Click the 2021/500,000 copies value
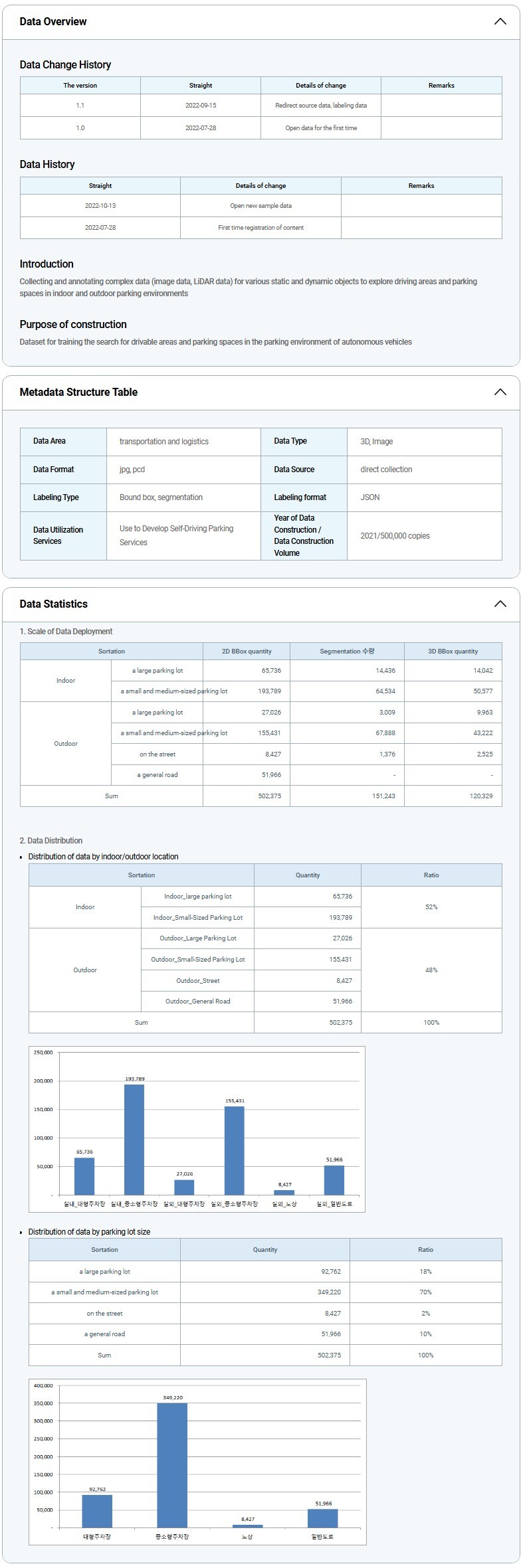The height and width of the screenshot is (1568, 523). click(395, 536)
